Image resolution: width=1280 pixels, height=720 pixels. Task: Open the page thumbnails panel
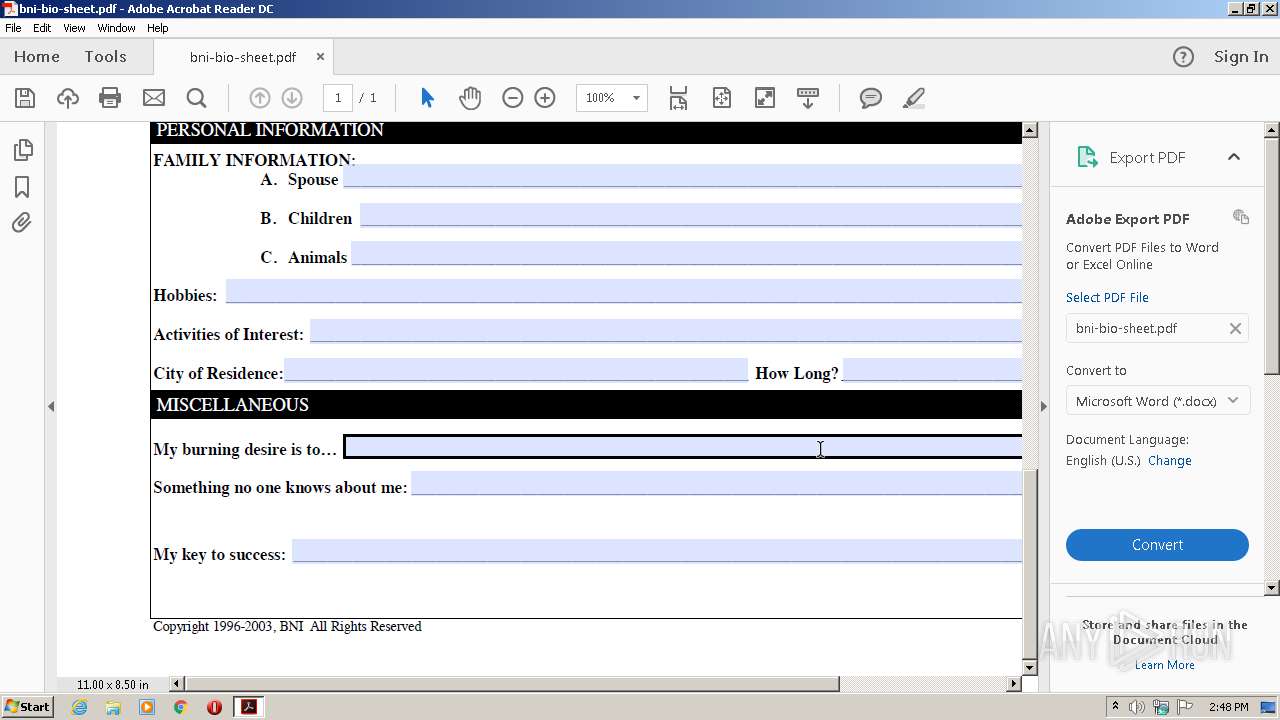(x=22, y=150)
